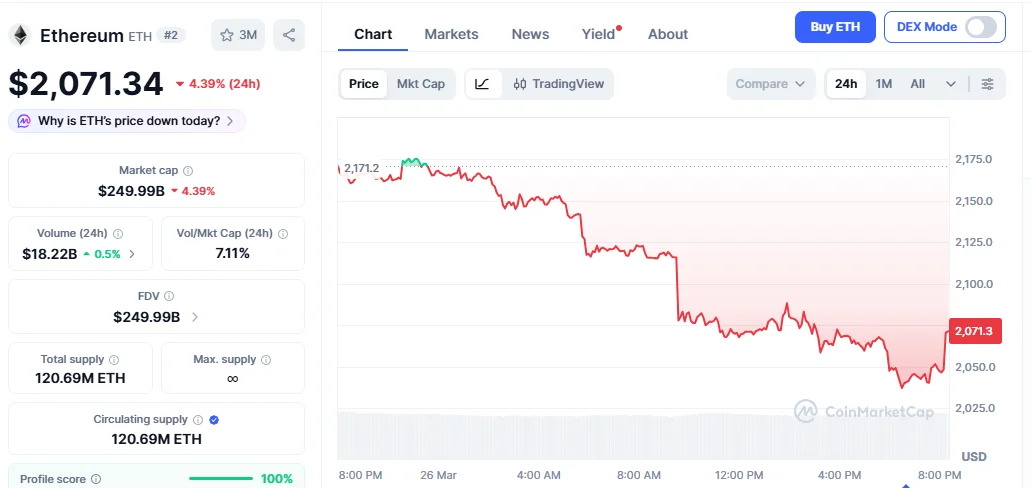The width and height of the screenshot is (1031, 488).
Task: Open TradingView candlestick chart
Action: 558,84
